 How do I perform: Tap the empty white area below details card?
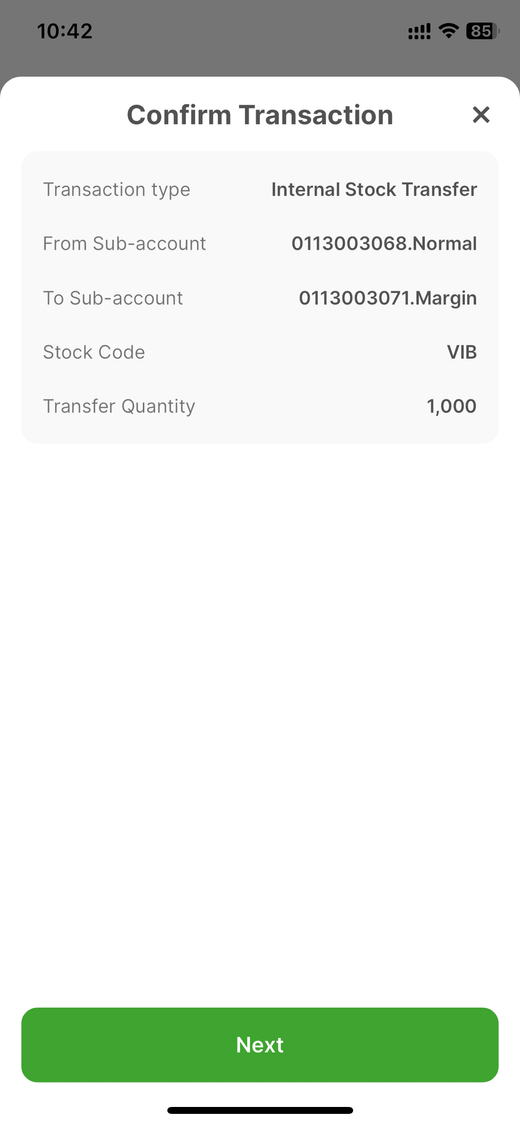point(260,717)
